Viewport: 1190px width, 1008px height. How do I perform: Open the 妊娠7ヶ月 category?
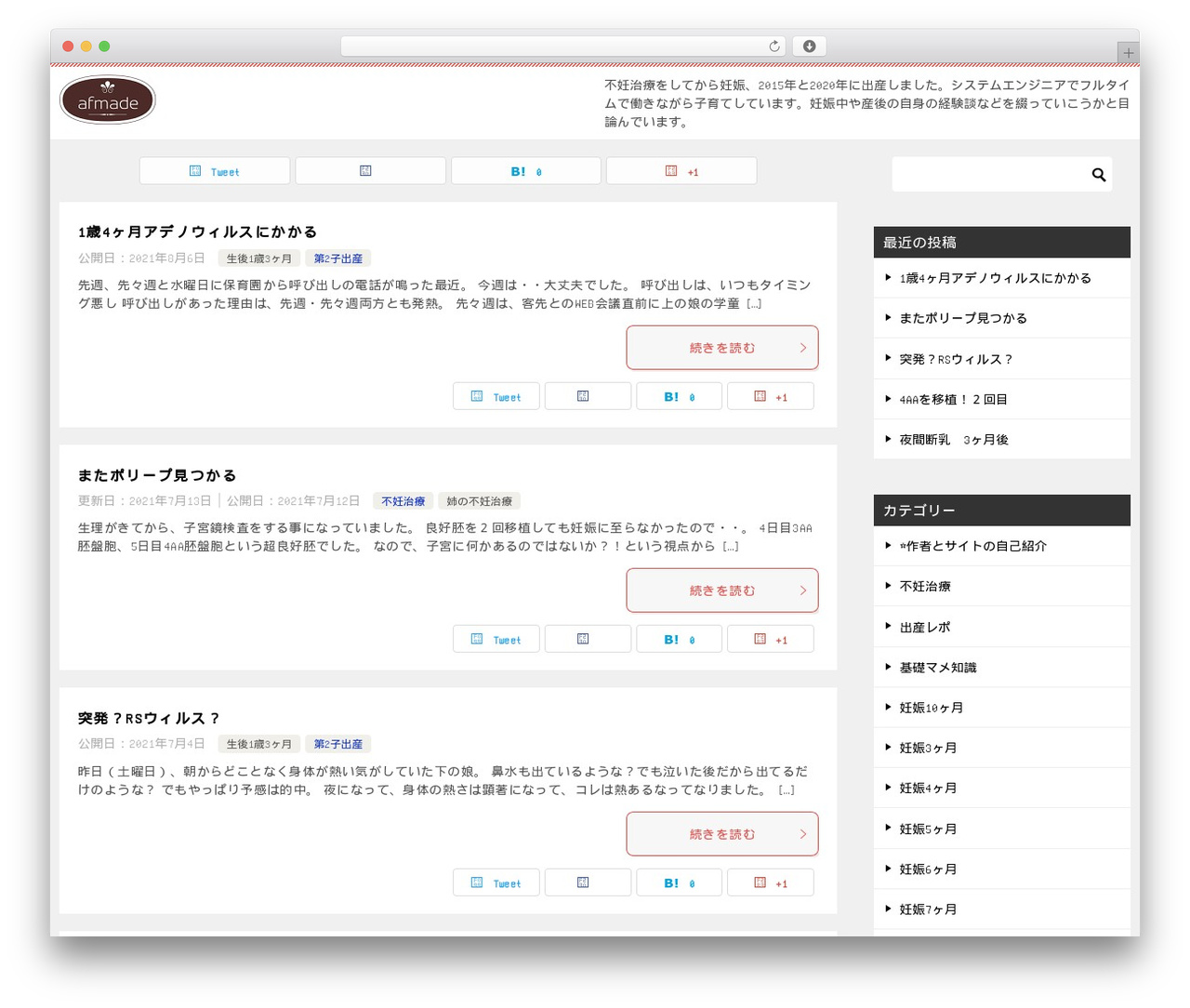(x=928, y=909)
